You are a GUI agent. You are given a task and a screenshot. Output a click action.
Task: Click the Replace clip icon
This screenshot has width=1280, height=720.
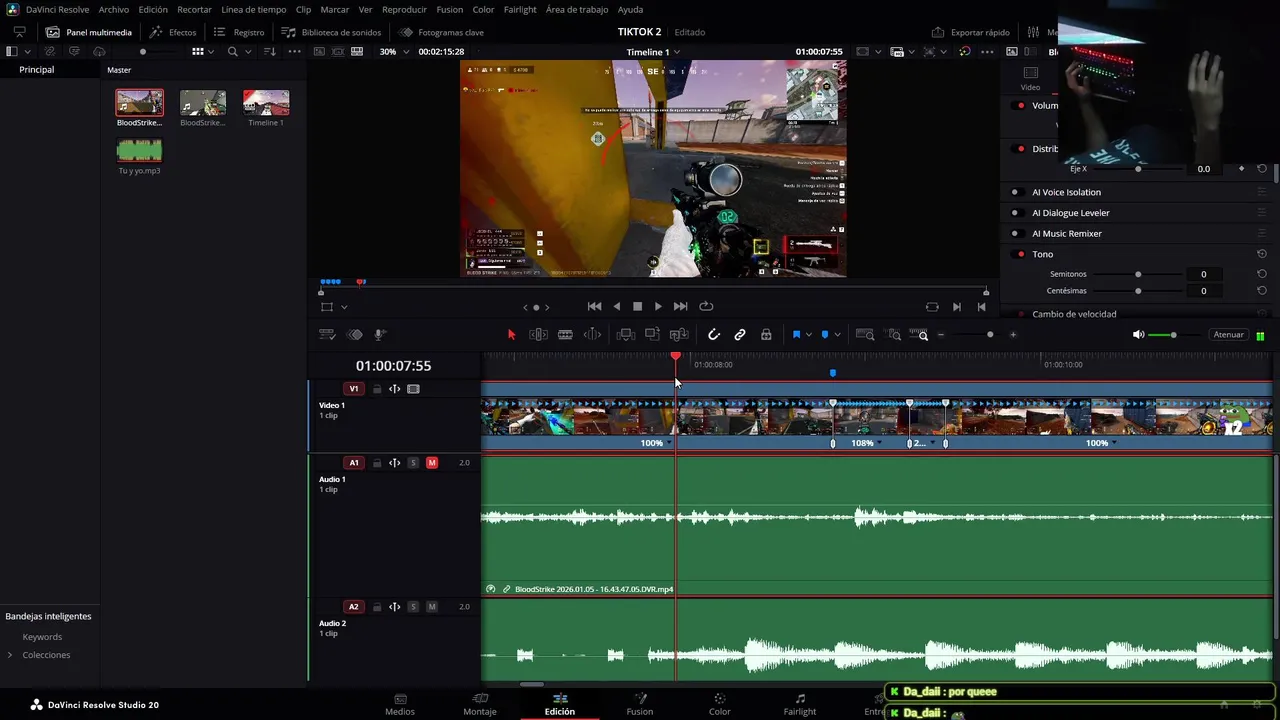click(x=679, y=335)
